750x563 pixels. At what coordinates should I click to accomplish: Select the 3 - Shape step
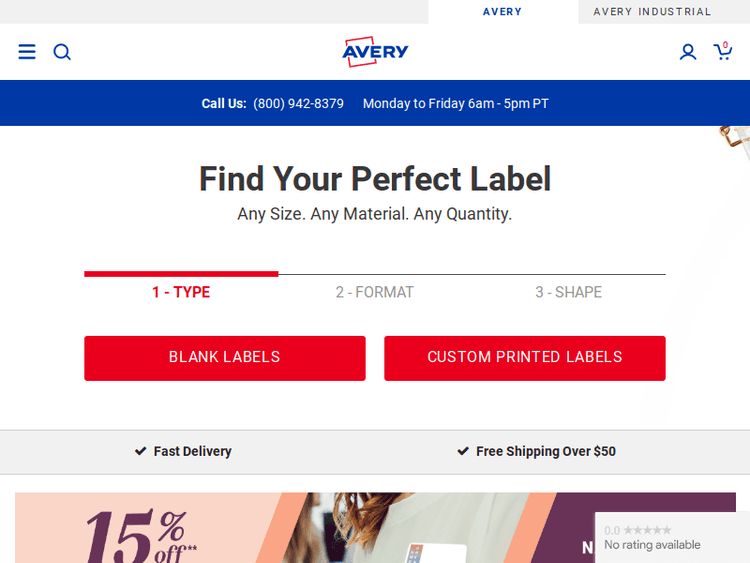pyautogui.click(x=568, y=292)
